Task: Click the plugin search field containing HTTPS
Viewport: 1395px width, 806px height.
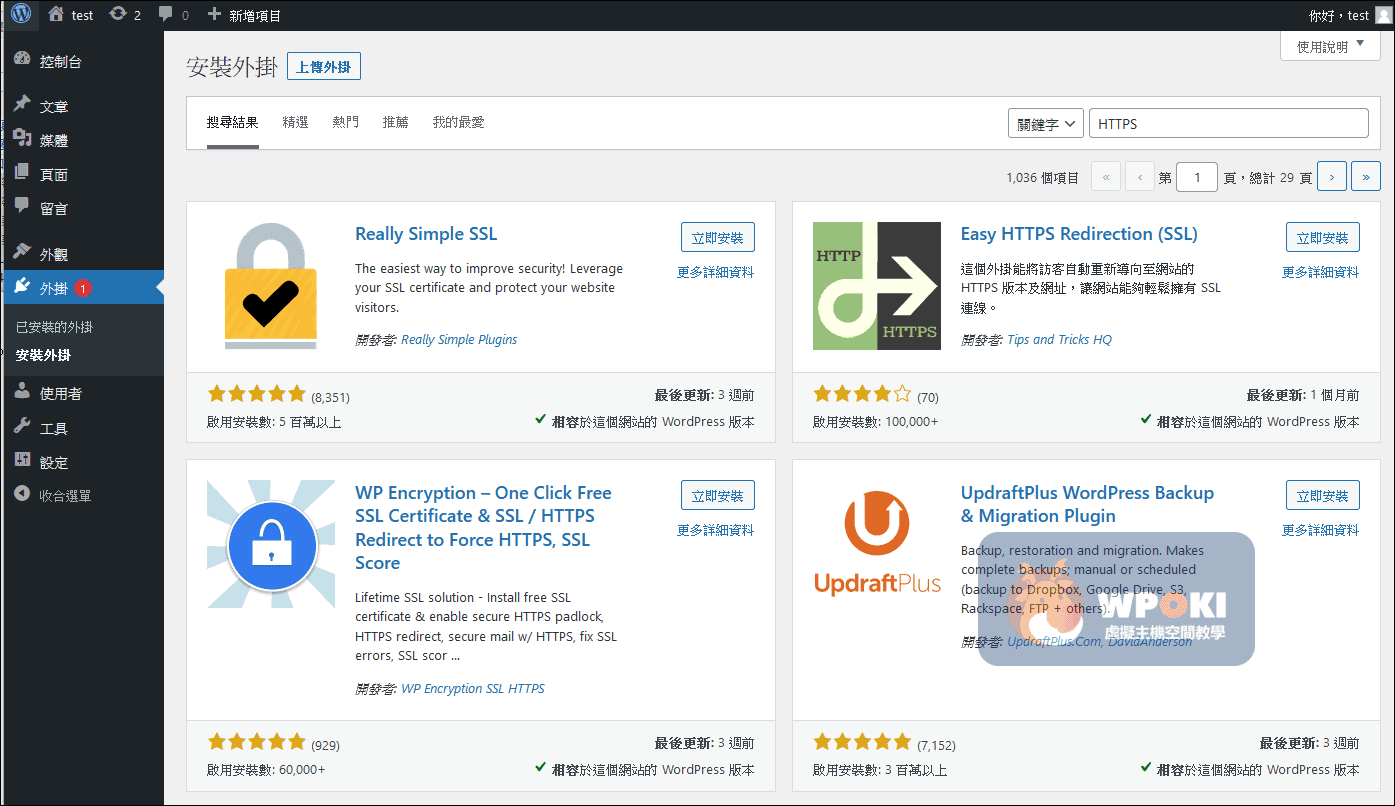Action: [1228, 124]
